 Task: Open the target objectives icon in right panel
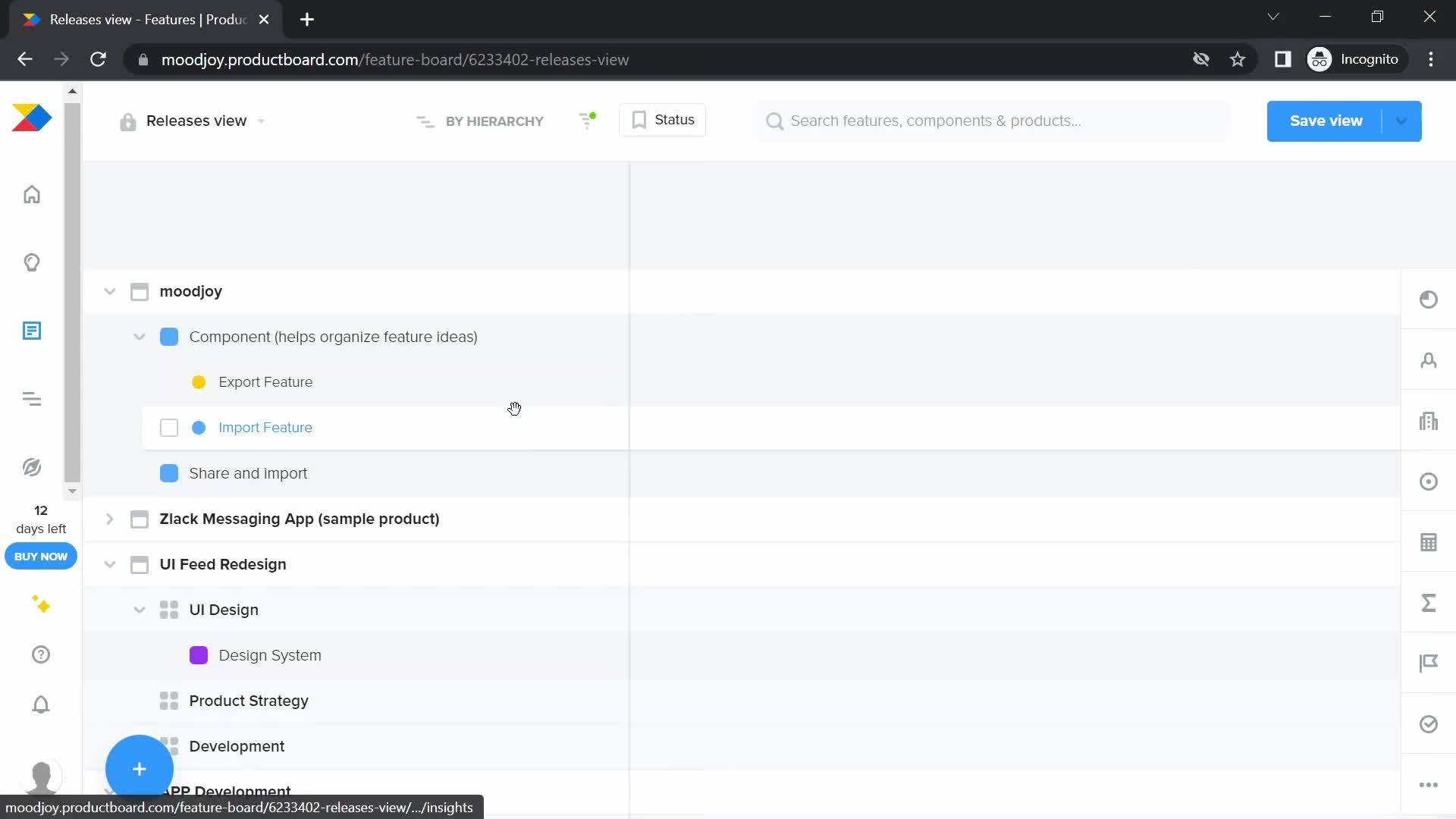[x=1429, y=482]
